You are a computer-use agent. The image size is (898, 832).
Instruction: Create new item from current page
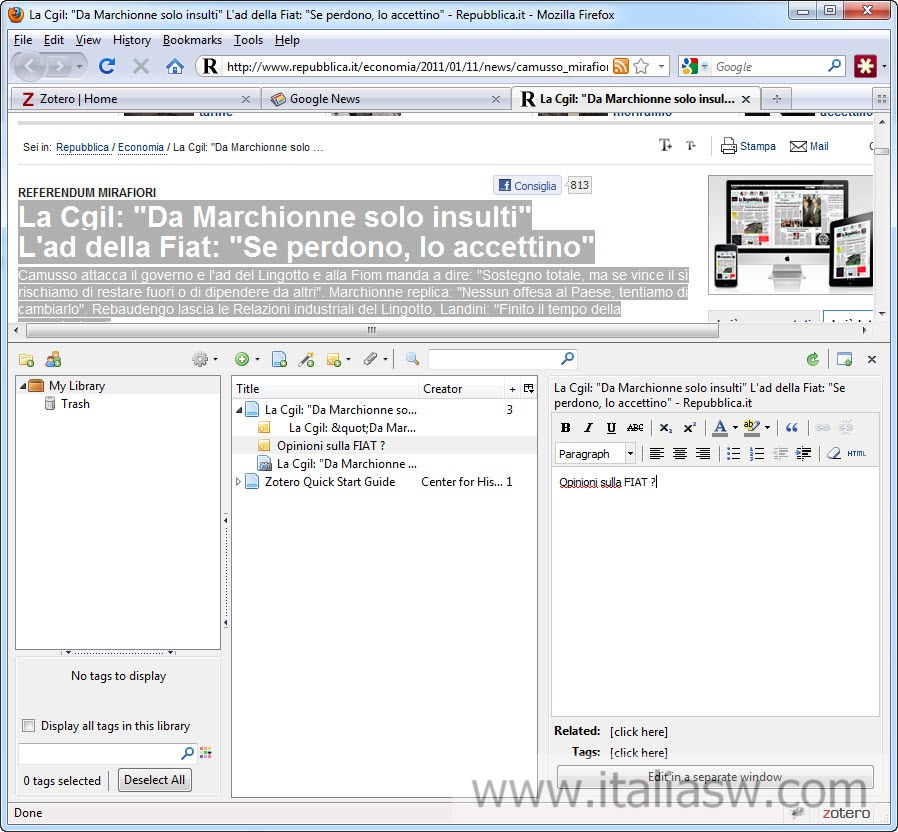[x=279, y=359]
